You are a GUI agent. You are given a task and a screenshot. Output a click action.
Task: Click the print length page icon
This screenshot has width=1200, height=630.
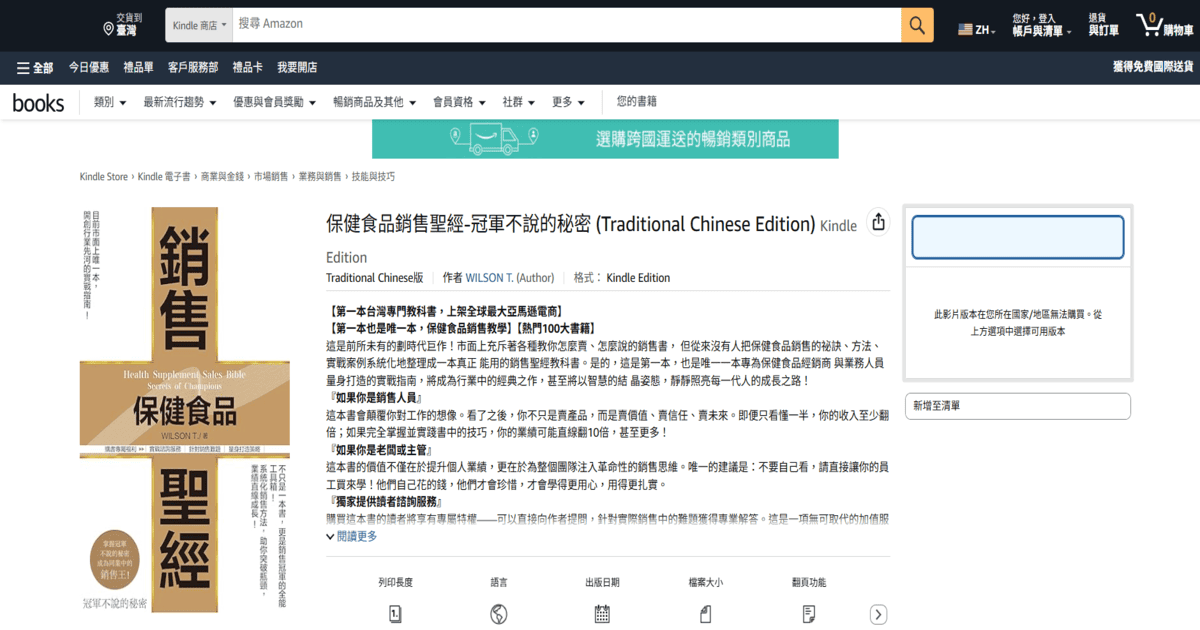(x=395, y=614)
